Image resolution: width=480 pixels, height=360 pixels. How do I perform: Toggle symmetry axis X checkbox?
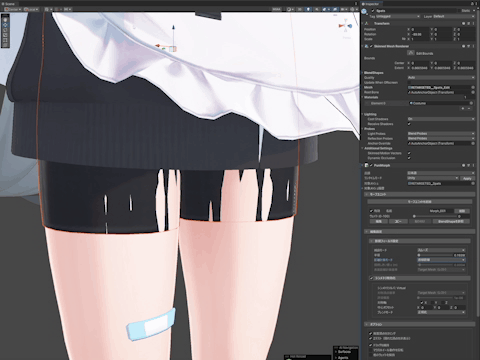422,303
